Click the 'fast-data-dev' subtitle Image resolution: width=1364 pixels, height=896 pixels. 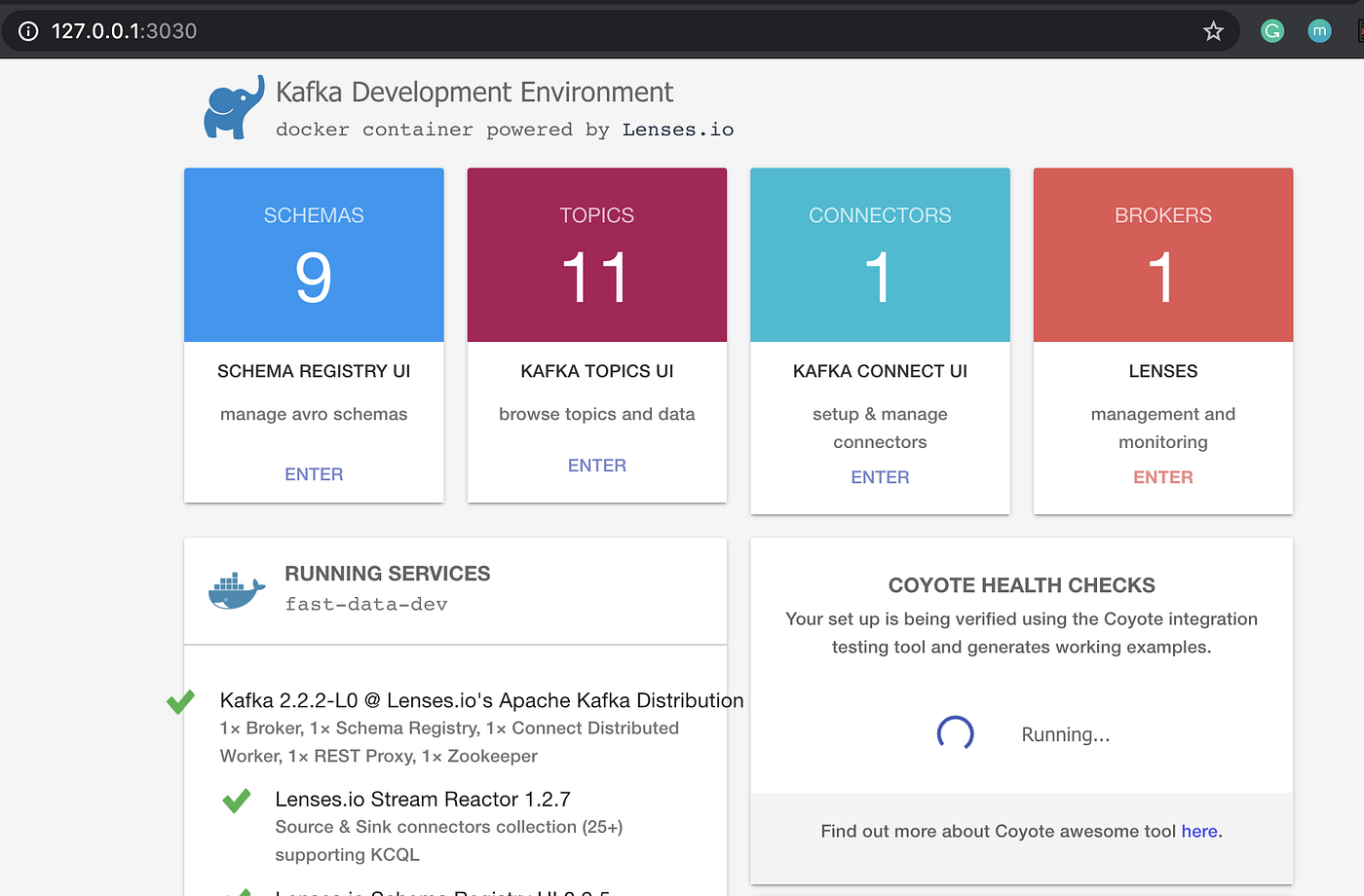(366, 605)
